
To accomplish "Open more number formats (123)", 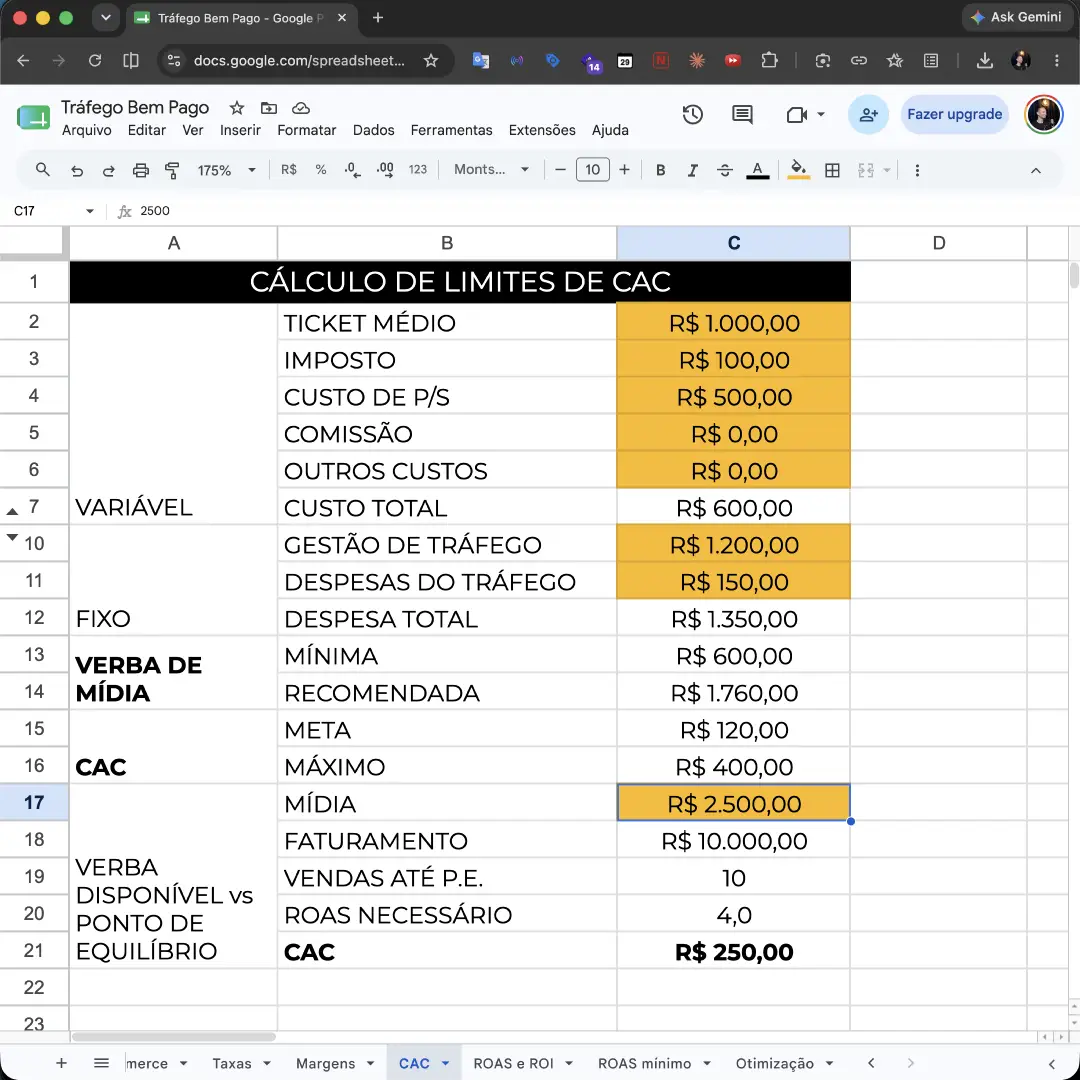I will pos(417,169).
